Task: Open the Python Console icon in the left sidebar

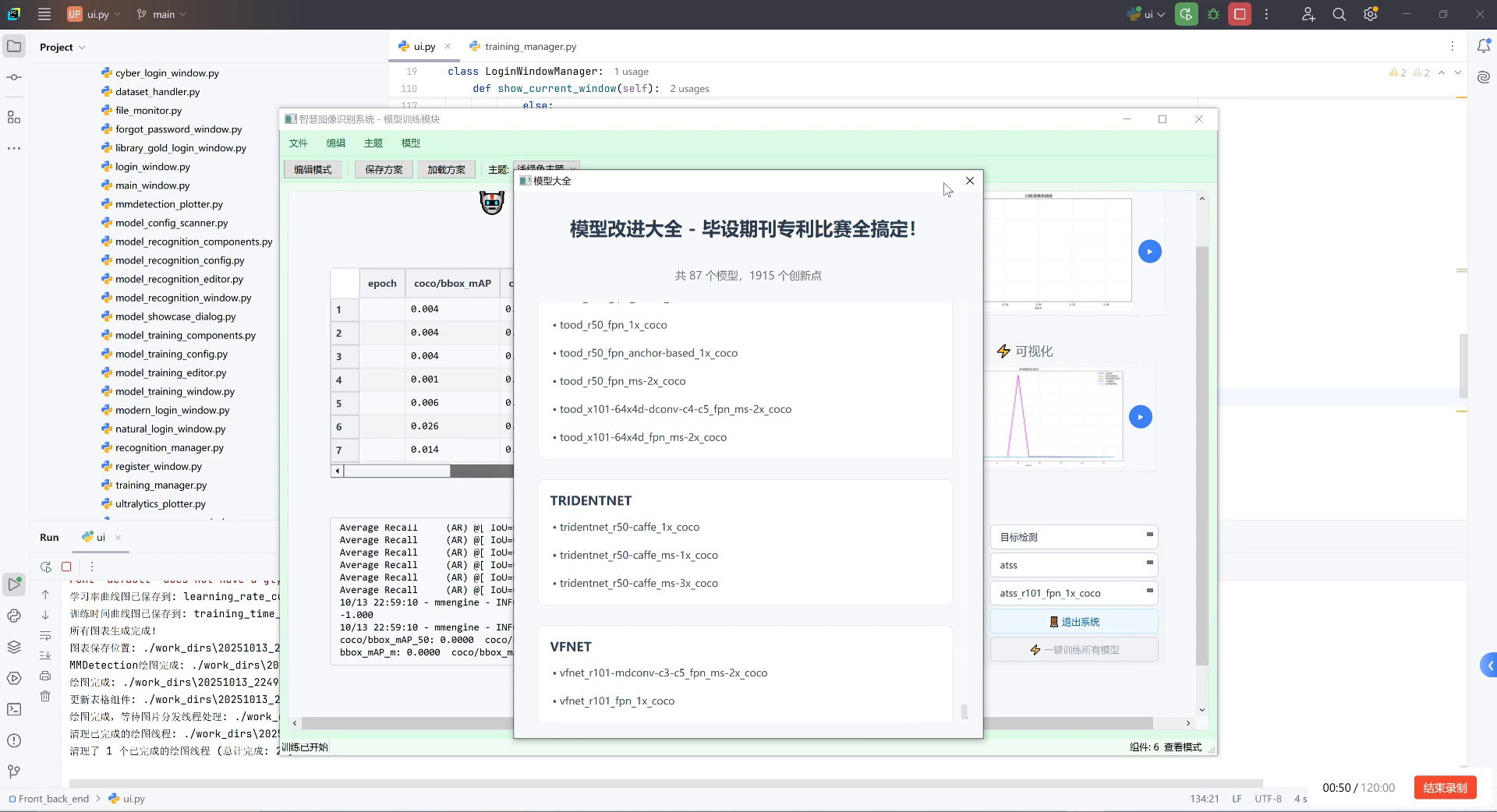Action: [x=14, y=616]
